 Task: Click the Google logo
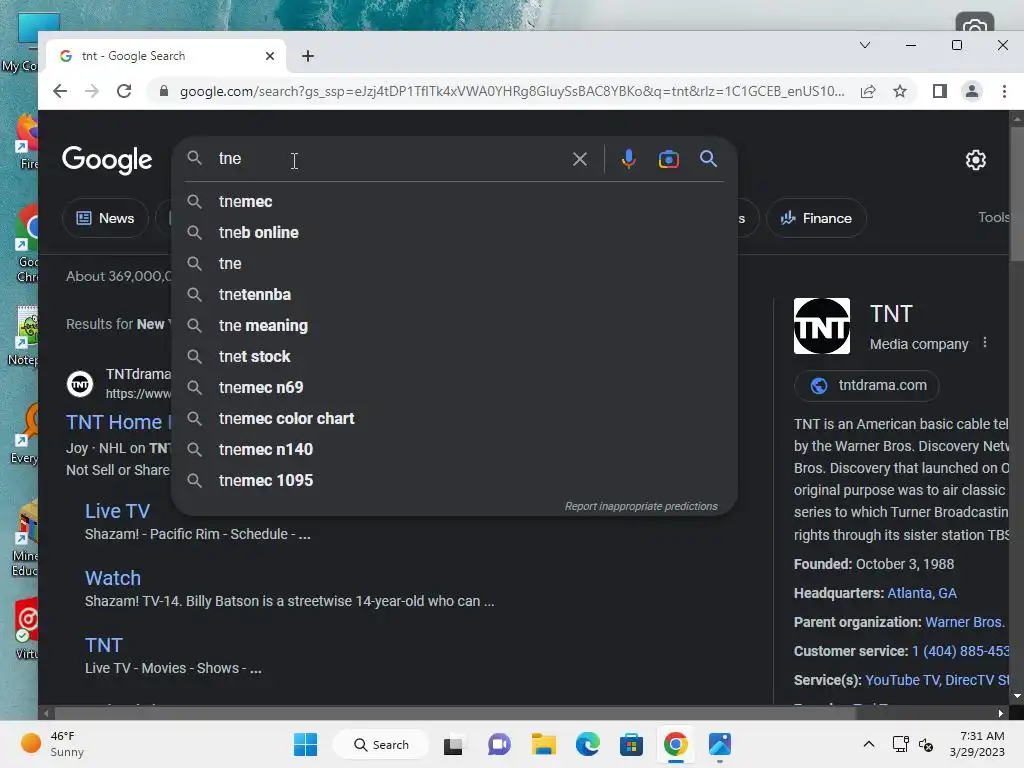point(107,160)
